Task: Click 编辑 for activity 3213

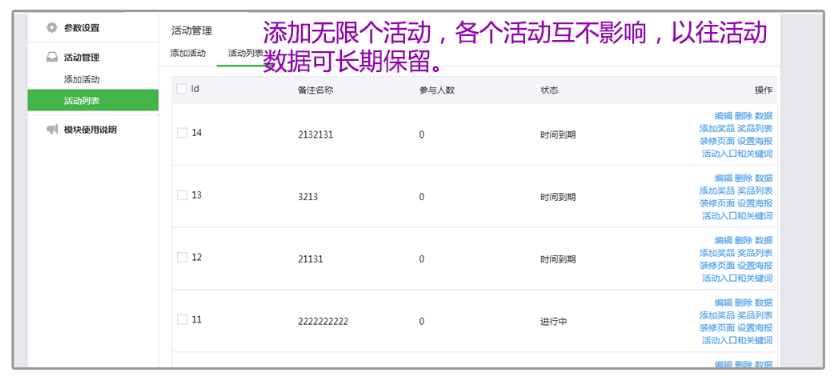Action: (x=723, y=178)
